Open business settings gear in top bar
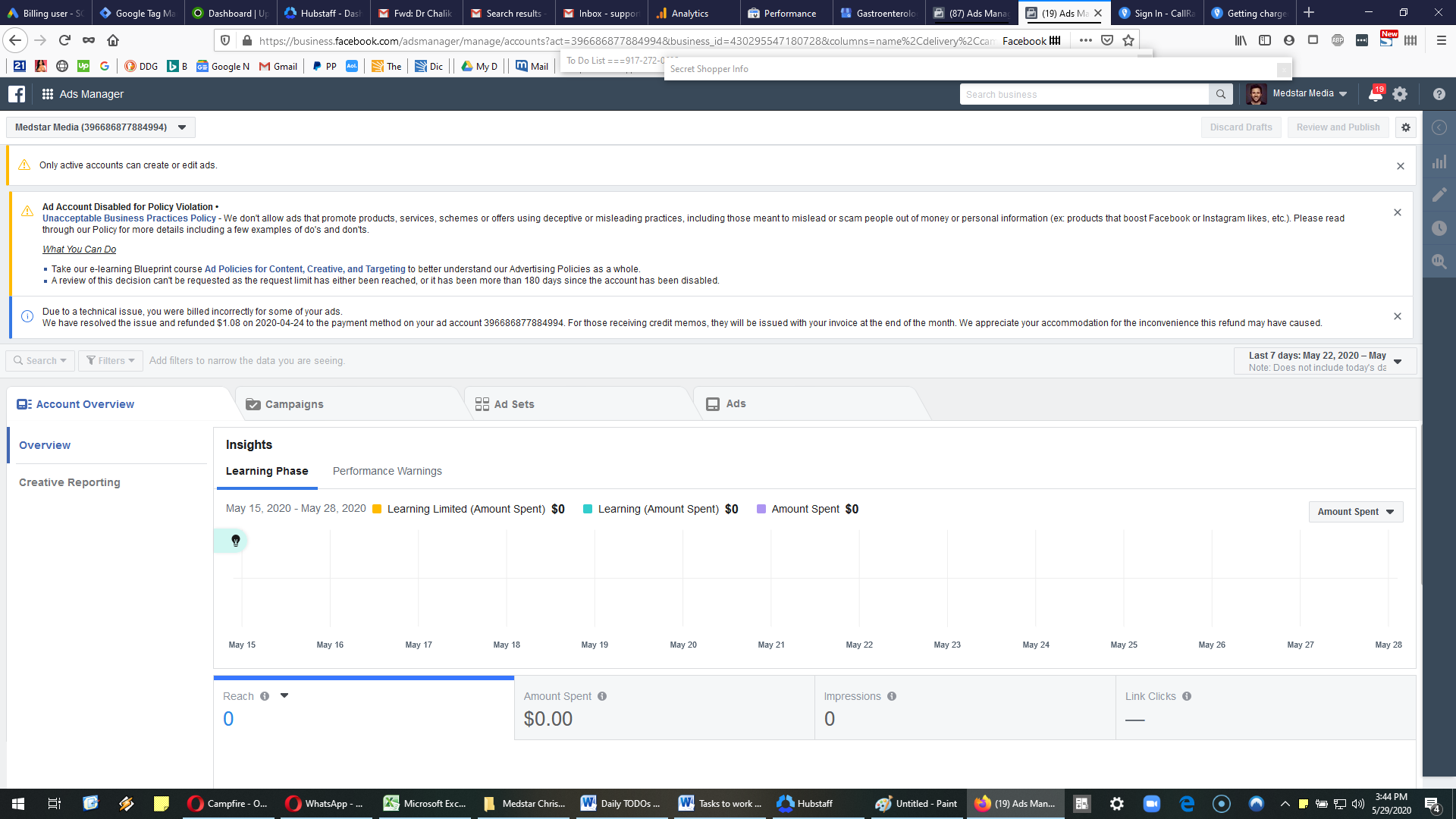The height and width of the screenshot is (819, 1456). 1400,94
